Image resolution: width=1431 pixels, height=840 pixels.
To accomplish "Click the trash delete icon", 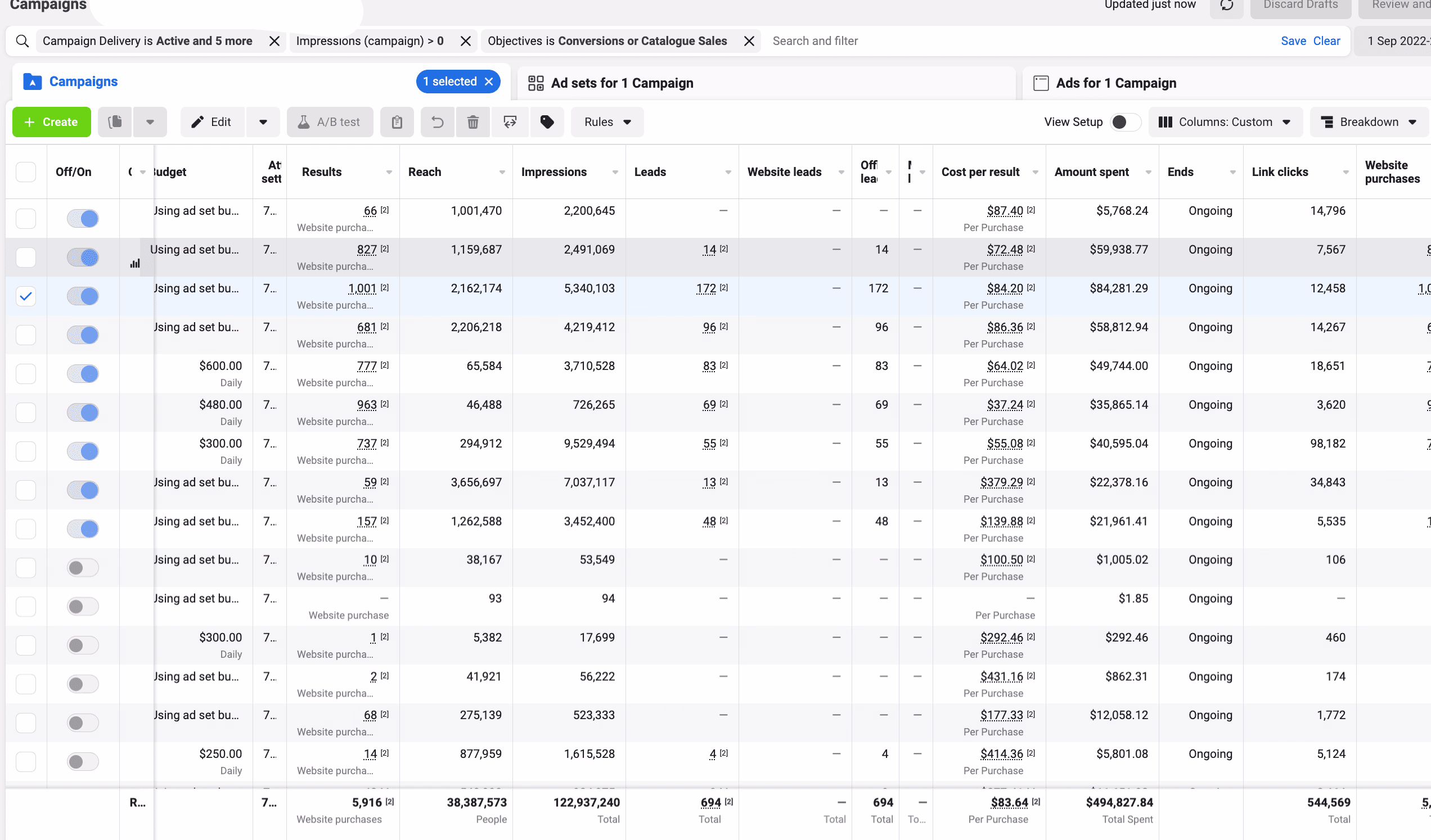I will coord(472,122).
